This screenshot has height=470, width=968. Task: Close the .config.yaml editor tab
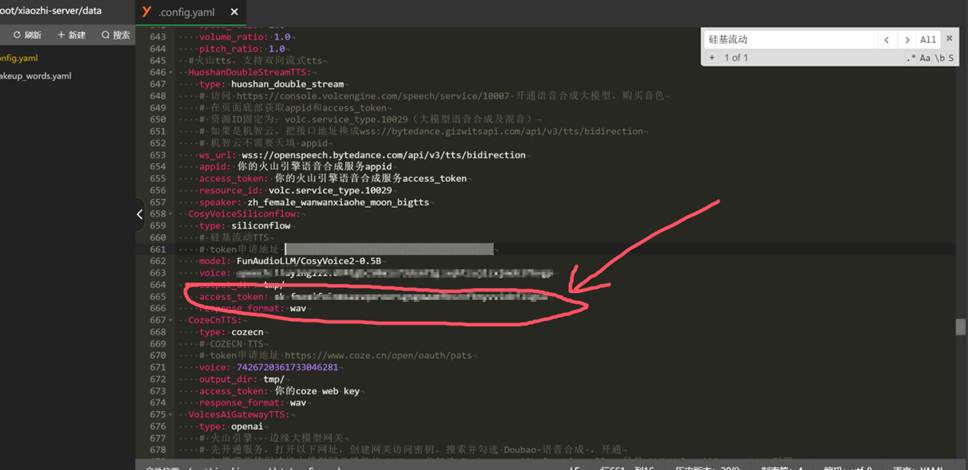tap(235, 11)
